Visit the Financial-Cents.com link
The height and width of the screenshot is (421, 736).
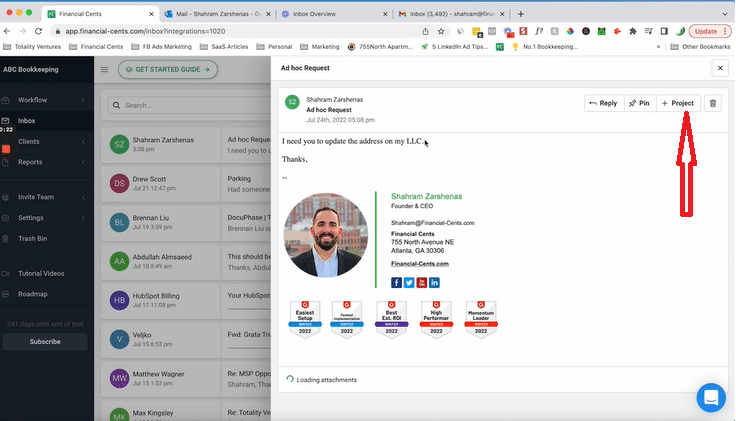[420, 264]
